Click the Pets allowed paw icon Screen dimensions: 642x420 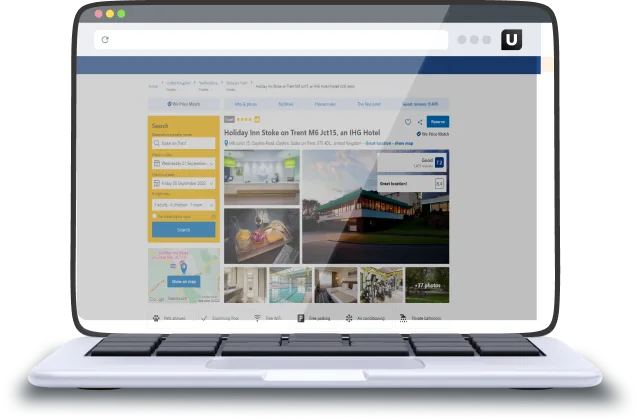pos(156,319)
